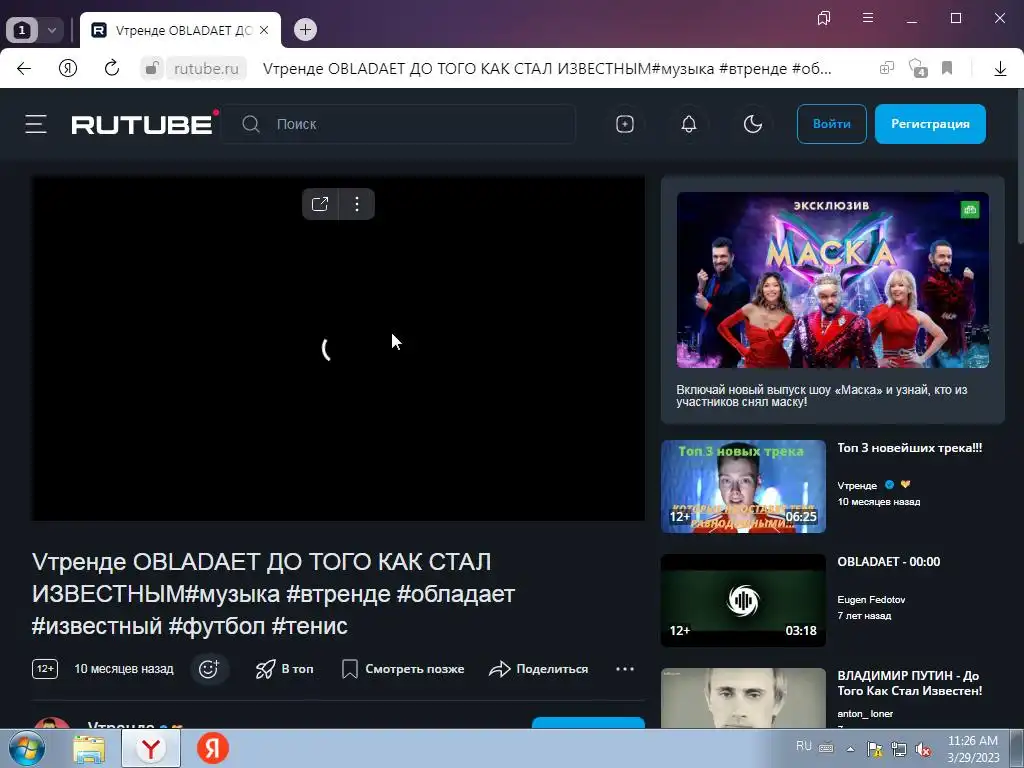Open Eugen Fedotov channel
1024x768 pixels.
tap(871, 600)
